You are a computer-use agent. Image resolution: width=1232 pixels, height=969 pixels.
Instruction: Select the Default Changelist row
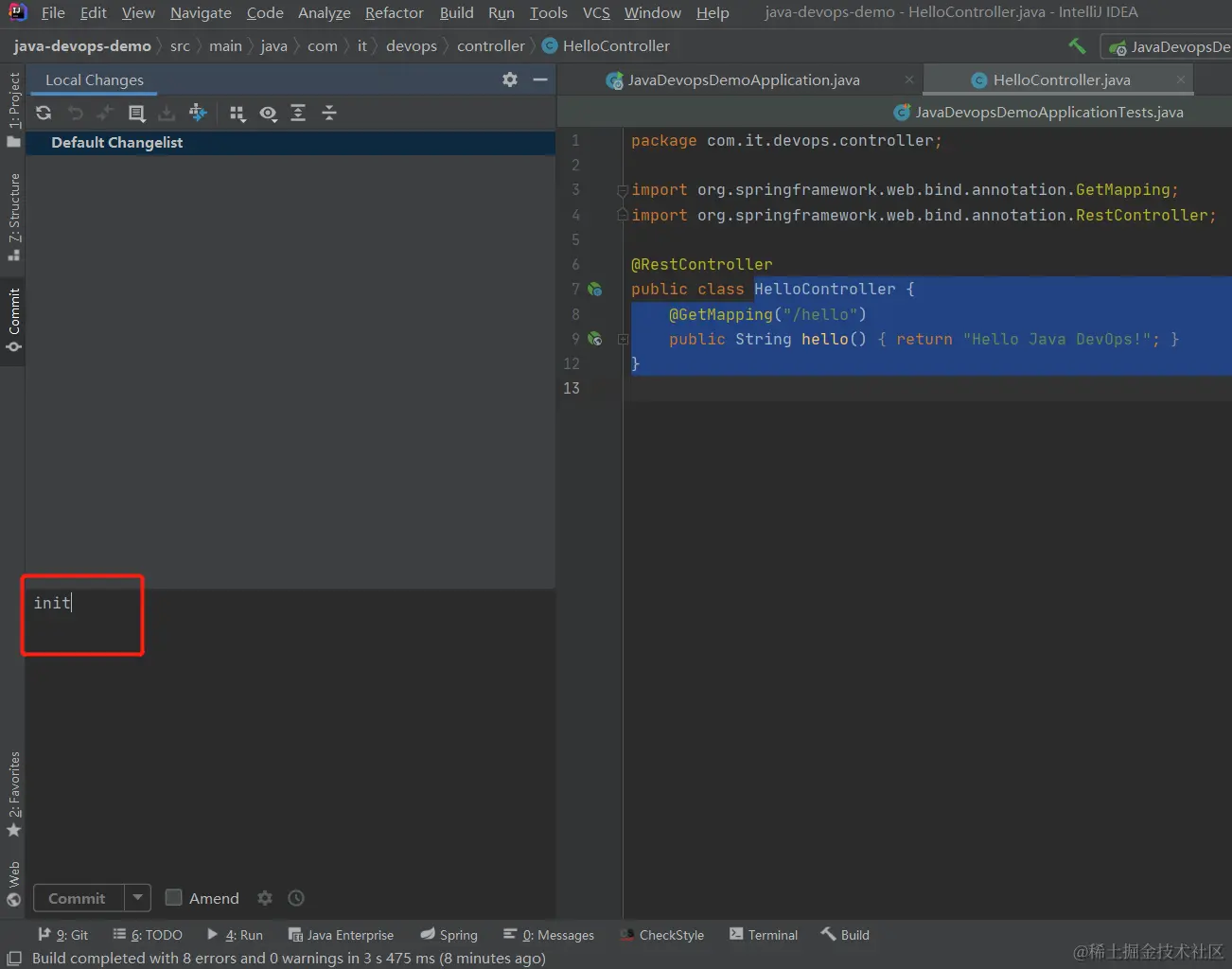pyautogui.click(x=290, y=142)
